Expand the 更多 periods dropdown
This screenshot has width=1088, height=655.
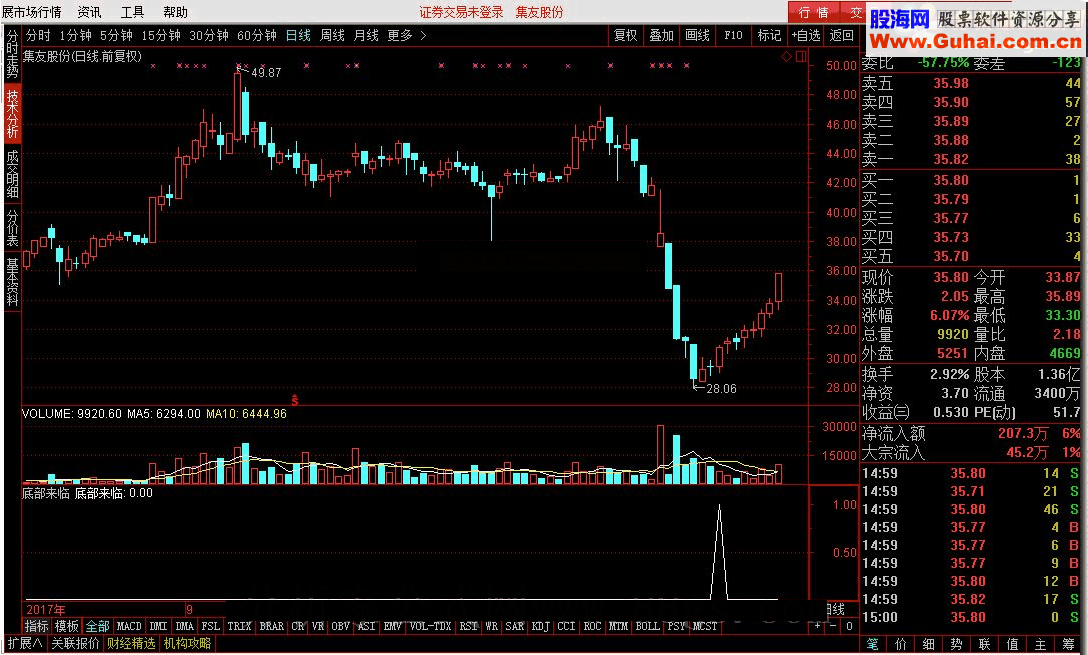point(406,35)
